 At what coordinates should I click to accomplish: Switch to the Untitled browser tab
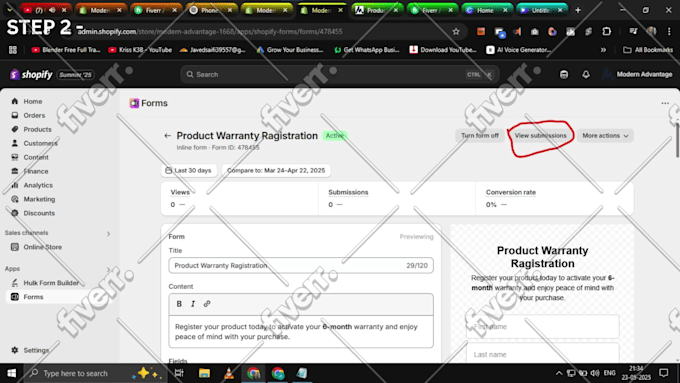542,10
